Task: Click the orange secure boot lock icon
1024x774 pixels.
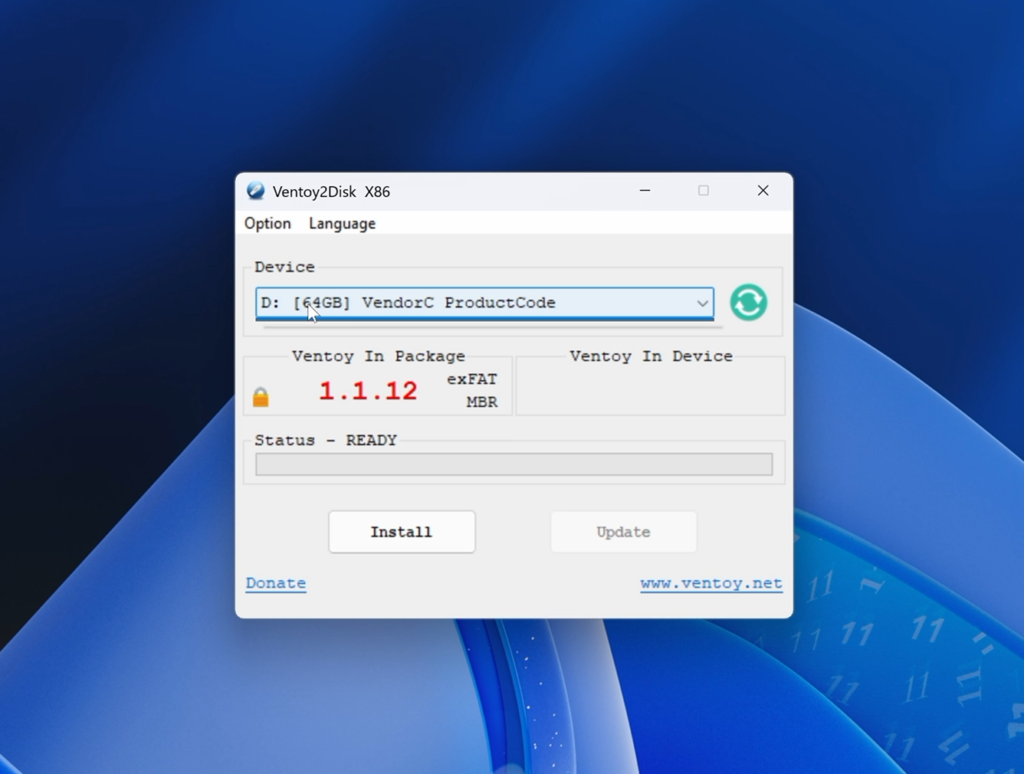Action: tap(261, 396)
